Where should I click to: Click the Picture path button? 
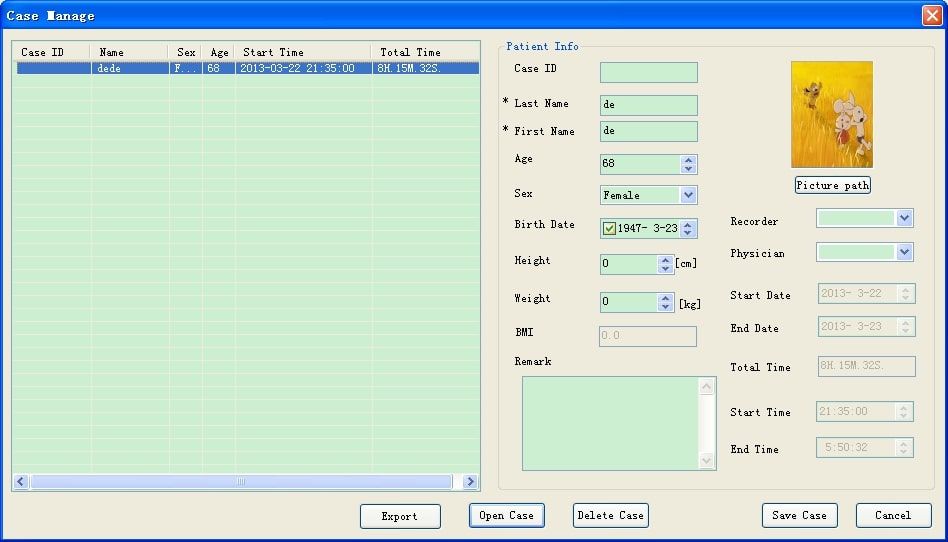coord(832,185)
